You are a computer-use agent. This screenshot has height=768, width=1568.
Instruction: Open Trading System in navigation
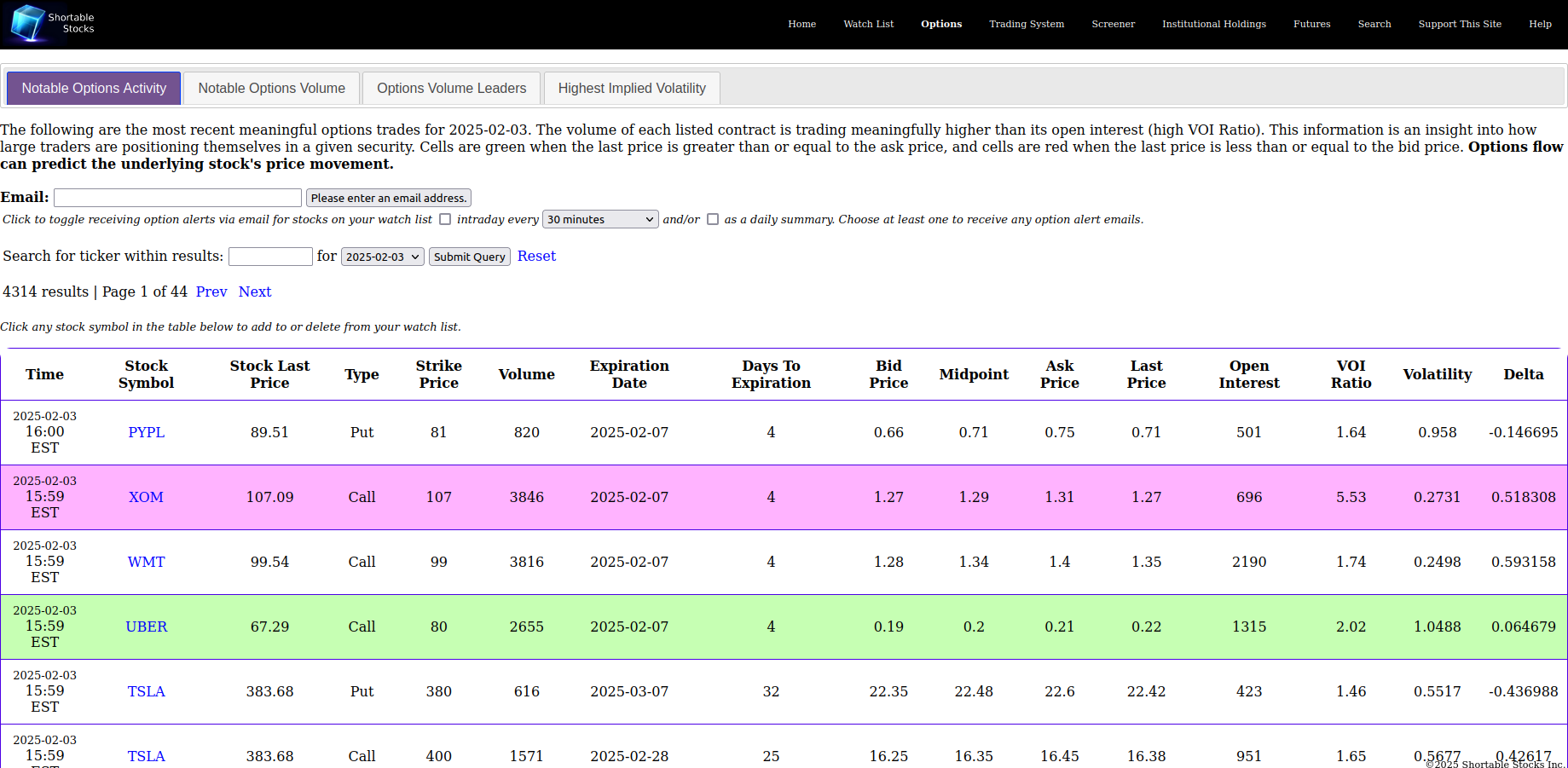(1027, 24)
